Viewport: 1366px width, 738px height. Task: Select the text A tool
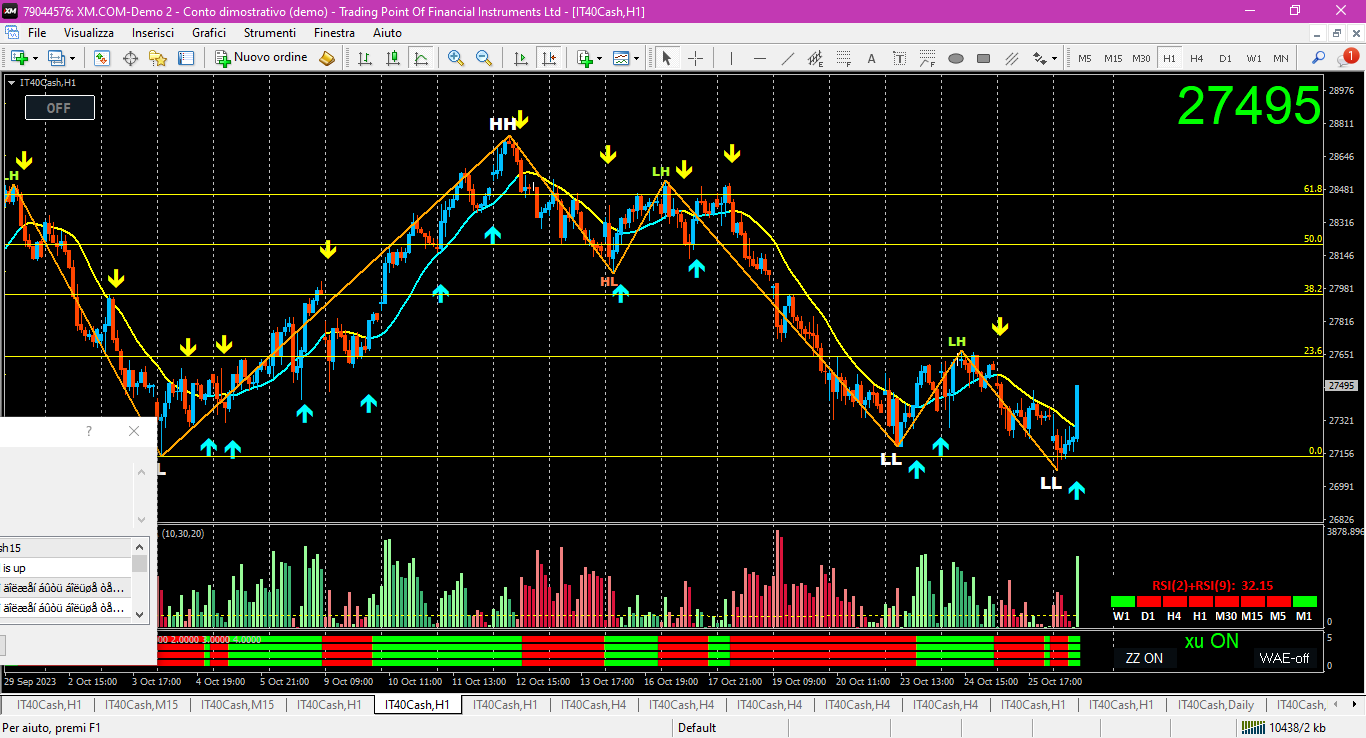[871, 58]
